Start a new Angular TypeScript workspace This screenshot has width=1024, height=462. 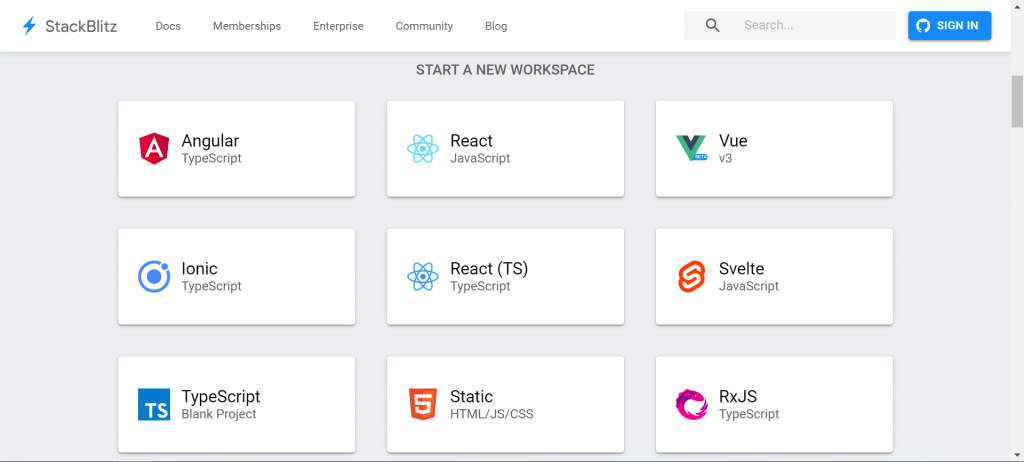236,148
